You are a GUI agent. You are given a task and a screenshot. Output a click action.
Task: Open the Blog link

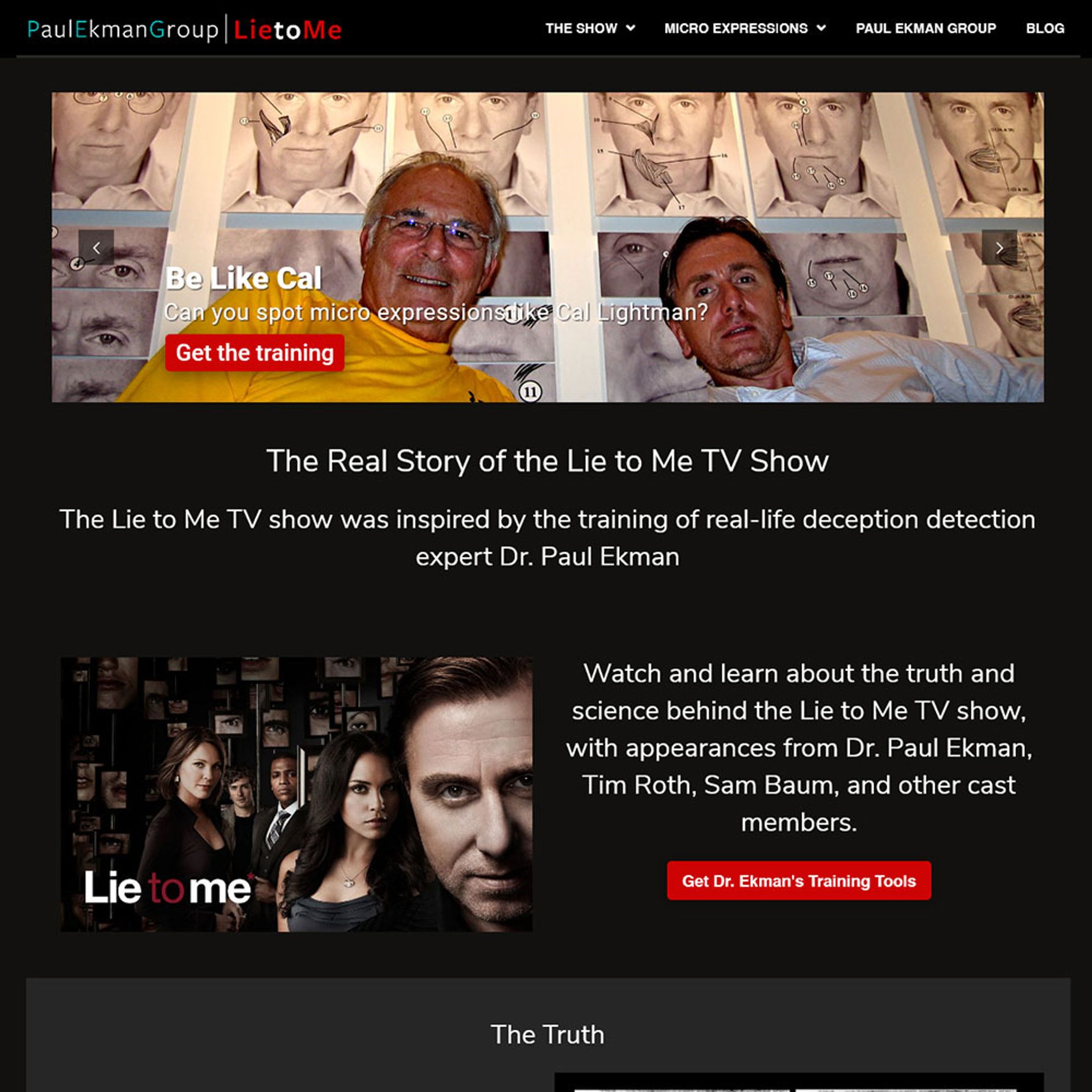(1045, 28)
